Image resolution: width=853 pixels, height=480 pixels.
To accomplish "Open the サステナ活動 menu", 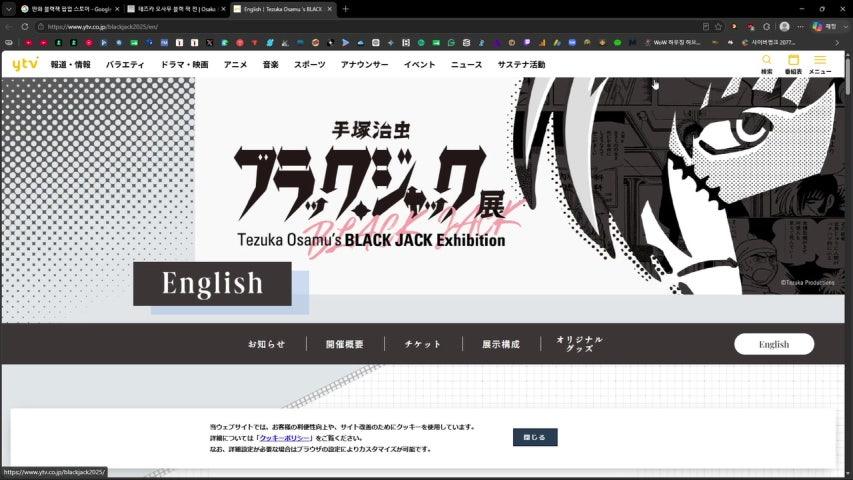I will (x=521, y=64).
